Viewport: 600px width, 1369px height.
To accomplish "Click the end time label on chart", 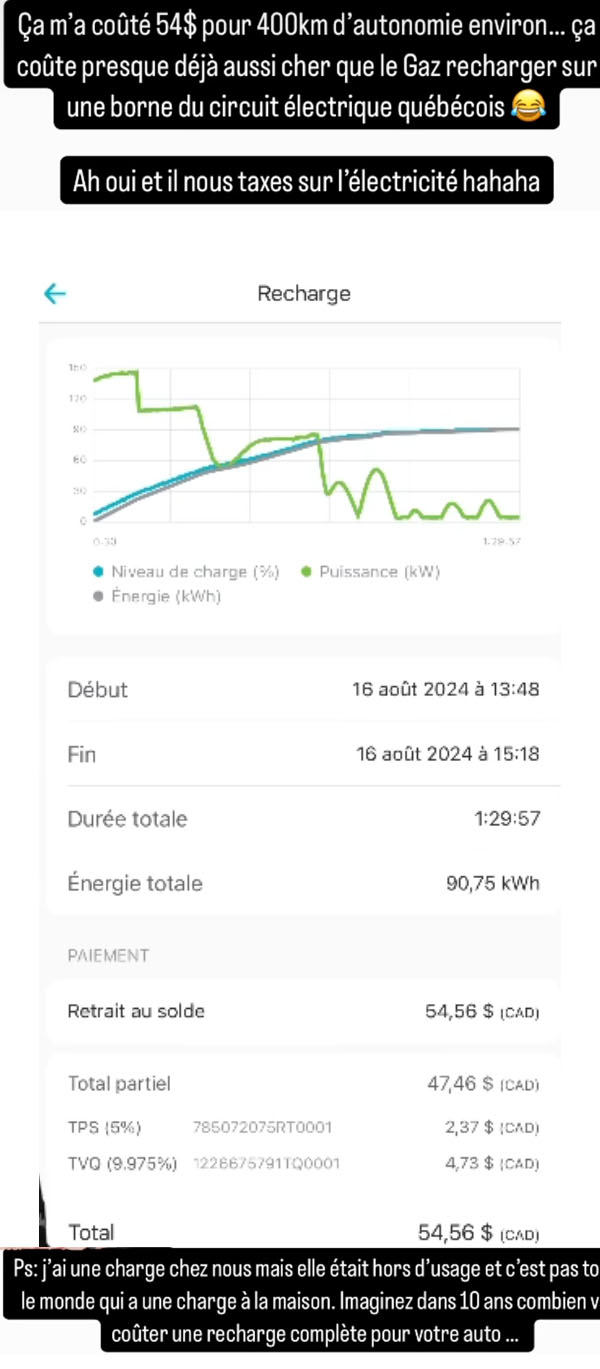I will 500,541.
